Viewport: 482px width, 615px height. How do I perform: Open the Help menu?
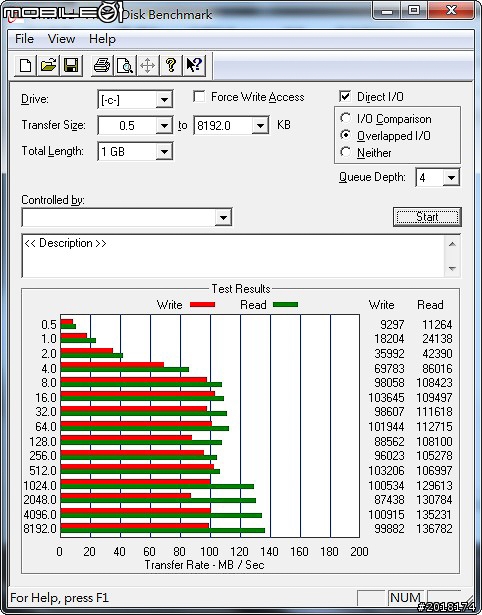coord(102,39)
